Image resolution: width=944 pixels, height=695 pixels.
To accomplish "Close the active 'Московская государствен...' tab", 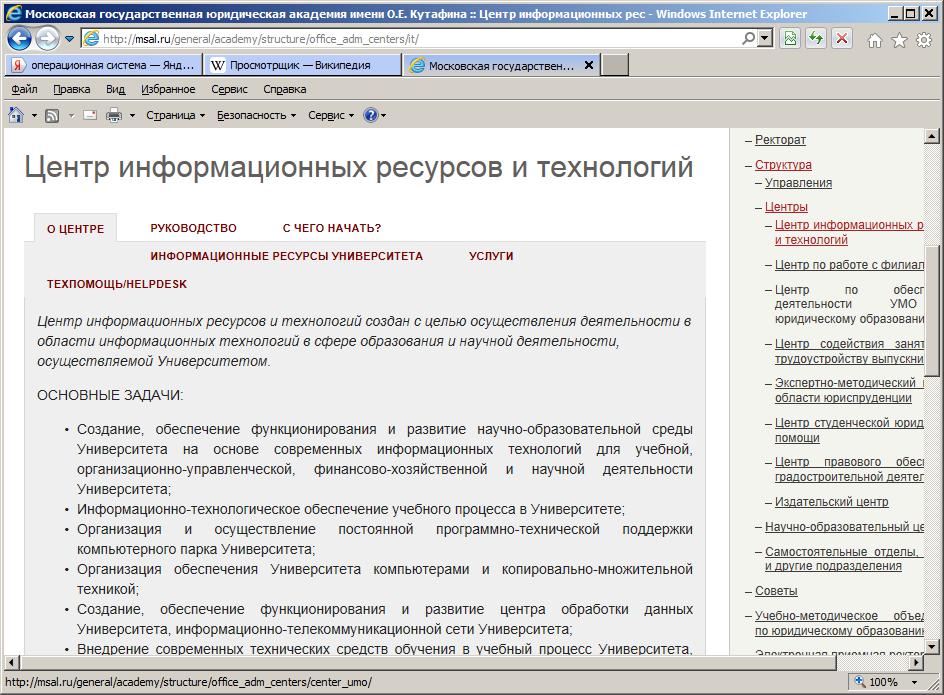I will pos(589,64).
